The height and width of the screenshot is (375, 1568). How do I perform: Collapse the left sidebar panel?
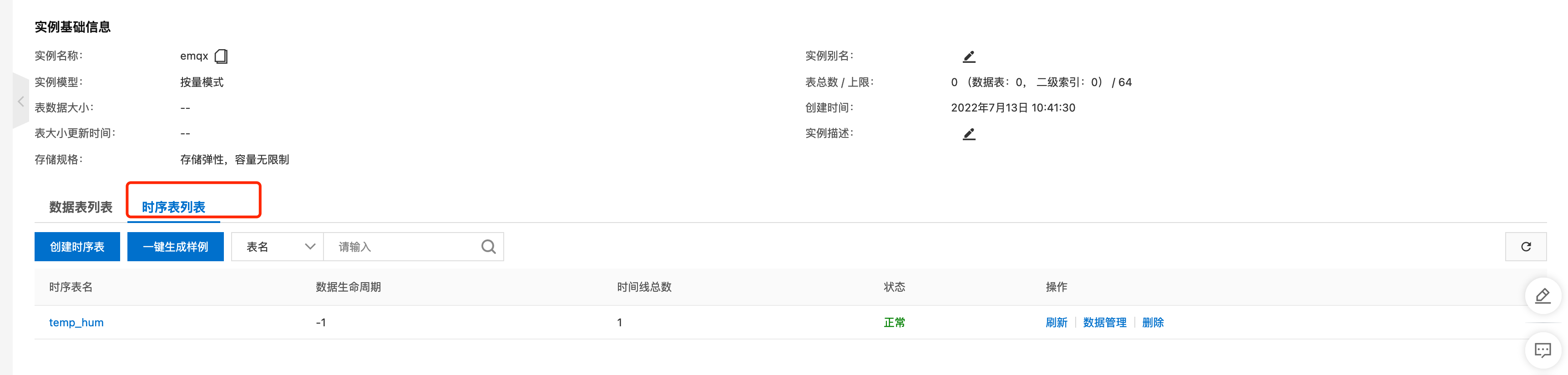pos(20,101)
